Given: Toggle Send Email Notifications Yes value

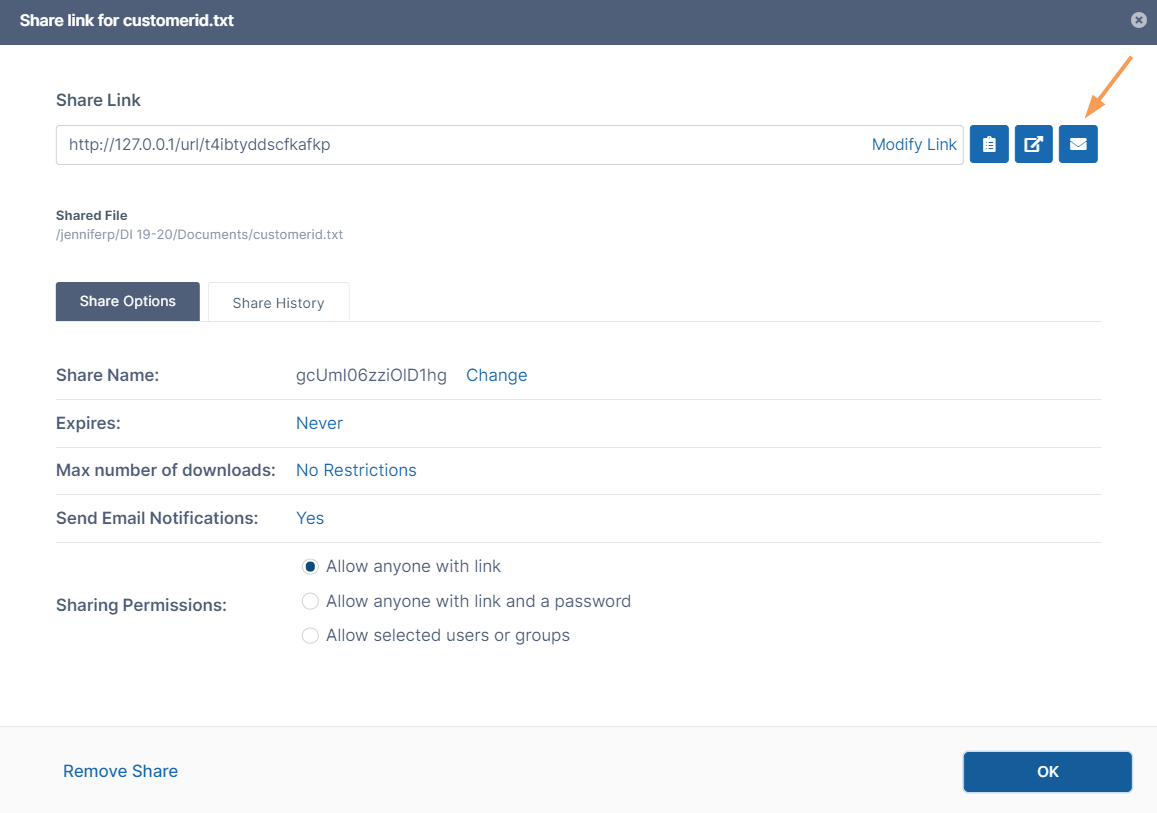Looking at the screenshot, I should tap(310, 518).
